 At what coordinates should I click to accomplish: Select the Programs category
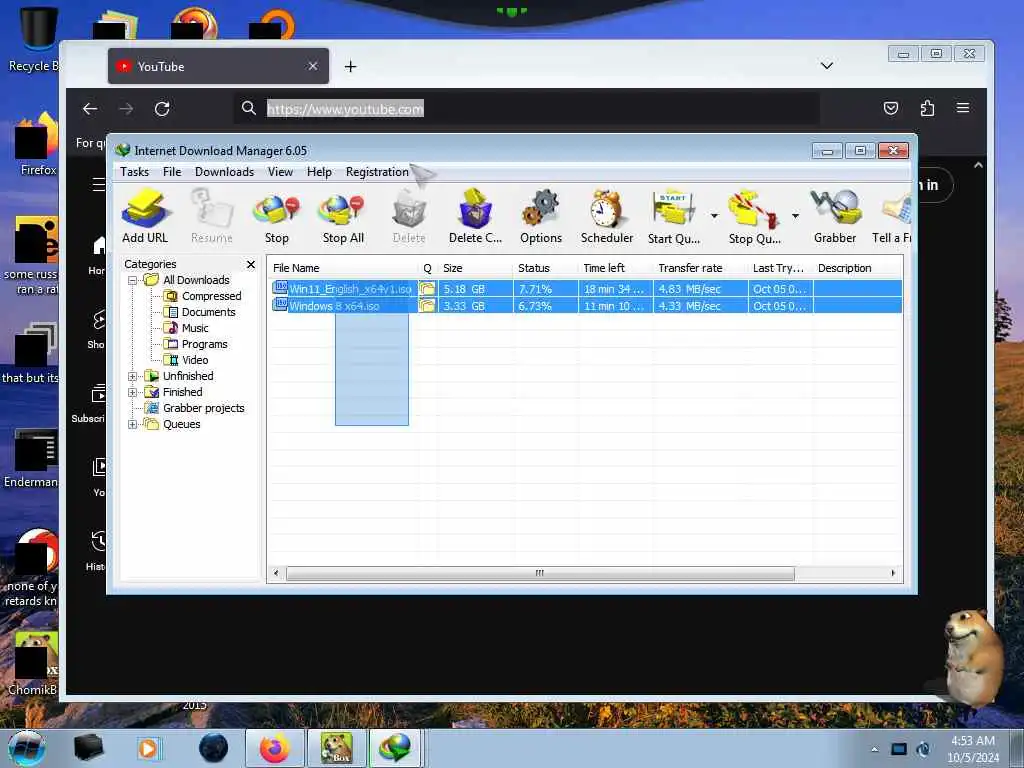click(204, 344)
